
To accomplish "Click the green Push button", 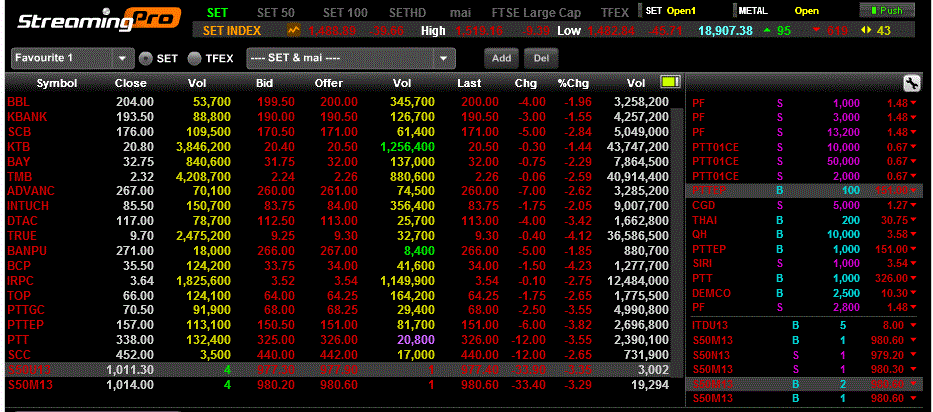I will coord(887,11).
